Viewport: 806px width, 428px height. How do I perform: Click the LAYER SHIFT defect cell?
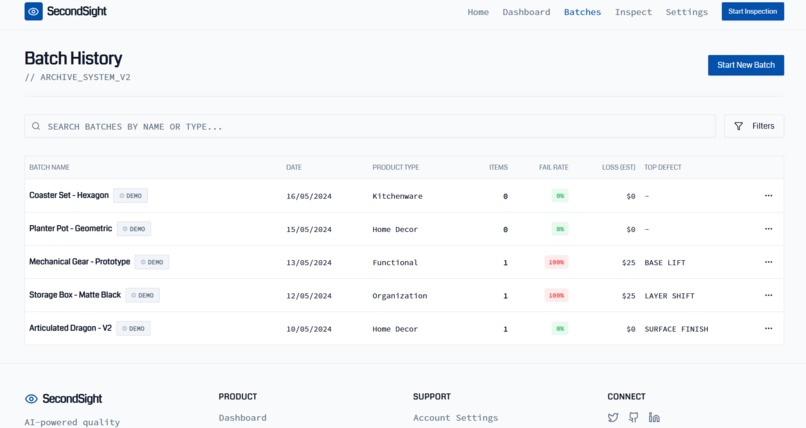[670, 296]
